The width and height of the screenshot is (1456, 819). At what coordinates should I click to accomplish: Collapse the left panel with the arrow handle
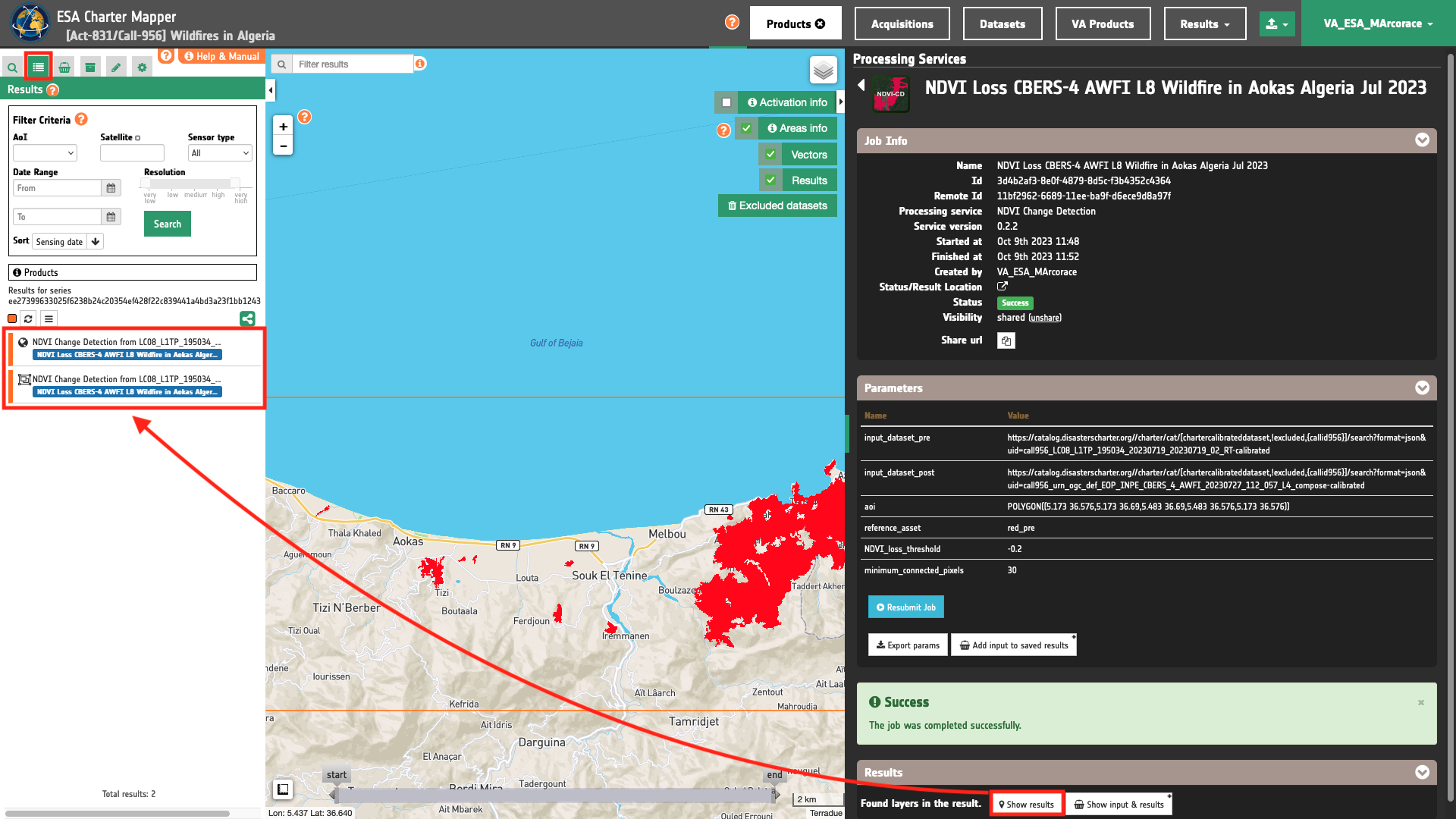coord(271,90)
